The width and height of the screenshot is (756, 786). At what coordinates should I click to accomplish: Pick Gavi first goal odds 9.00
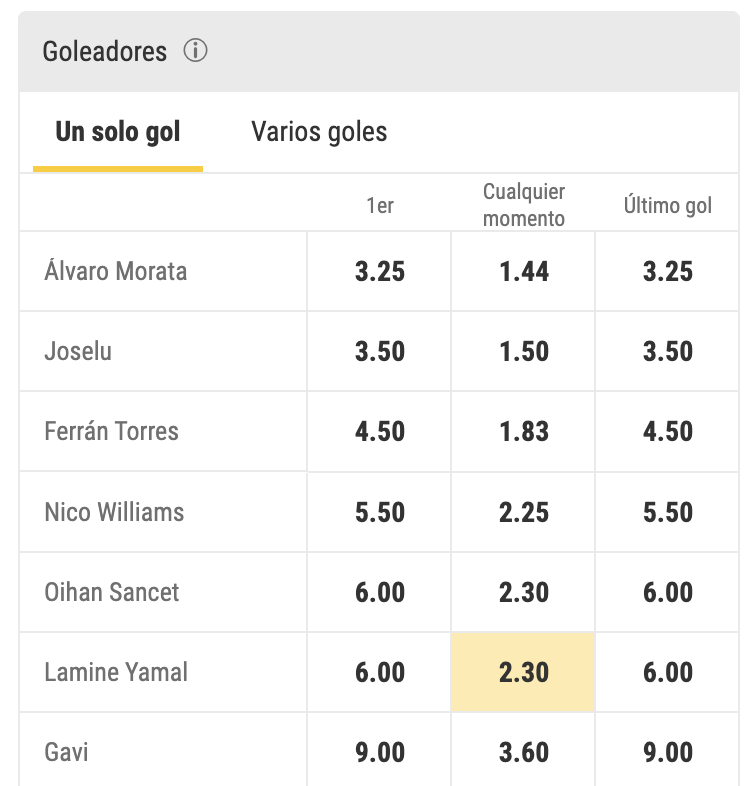point(379,751)
